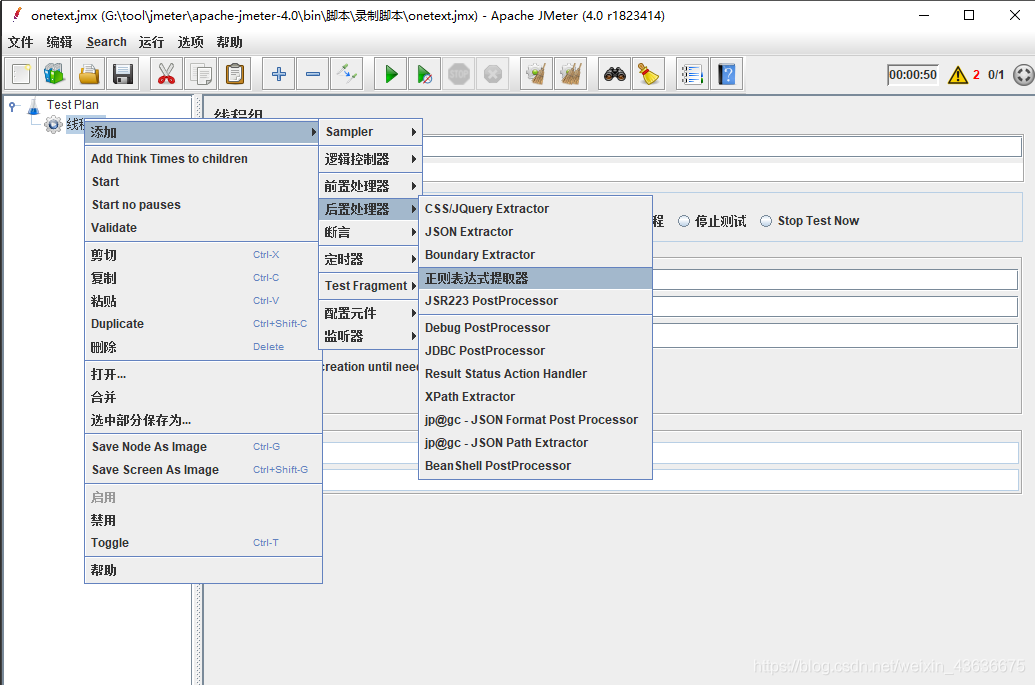
Task: Expand all nodes with plus icon
Action: (x=279, y=74)
